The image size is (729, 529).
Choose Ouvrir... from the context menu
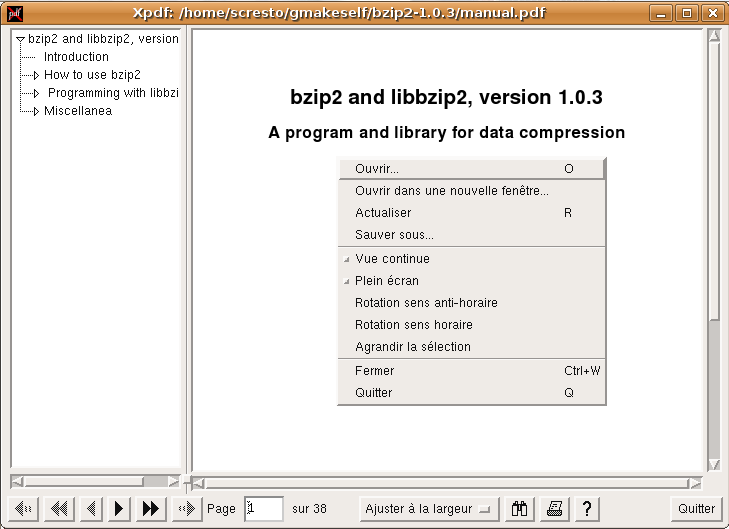tap(471, 169)
